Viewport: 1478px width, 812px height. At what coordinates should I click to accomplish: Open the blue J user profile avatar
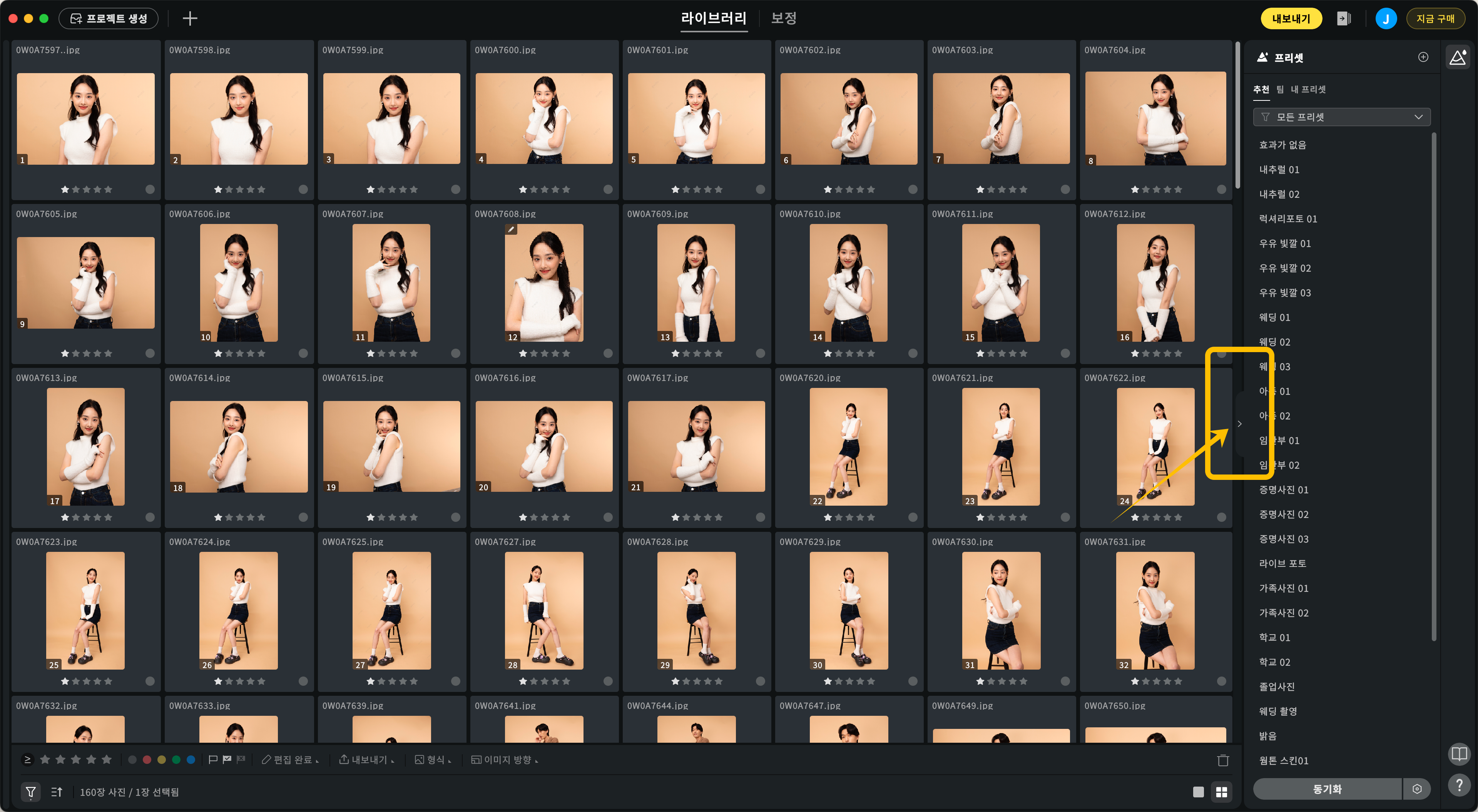click(1386, 18)
